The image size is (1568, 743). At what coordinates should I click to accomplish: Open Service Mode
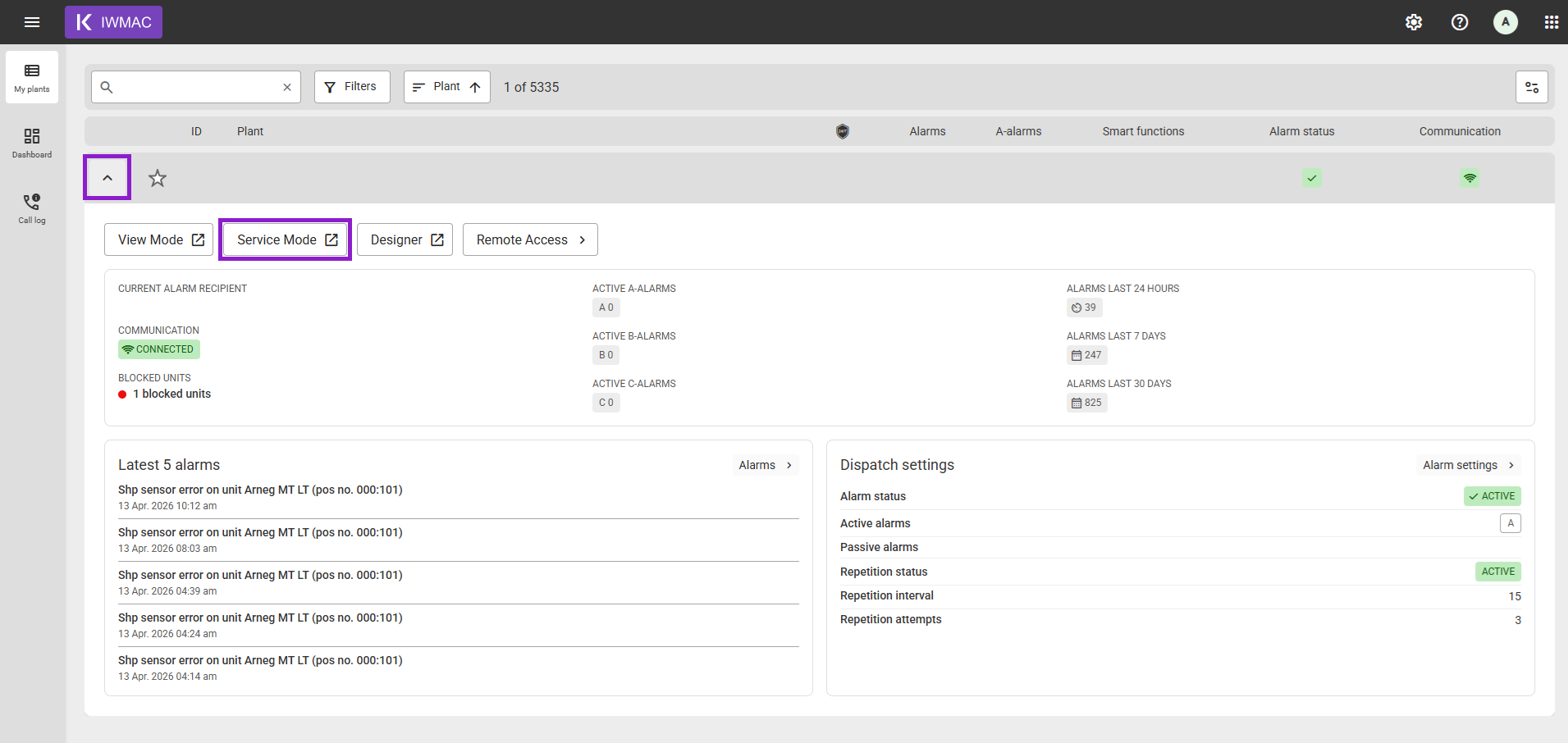tap(286, 239)
